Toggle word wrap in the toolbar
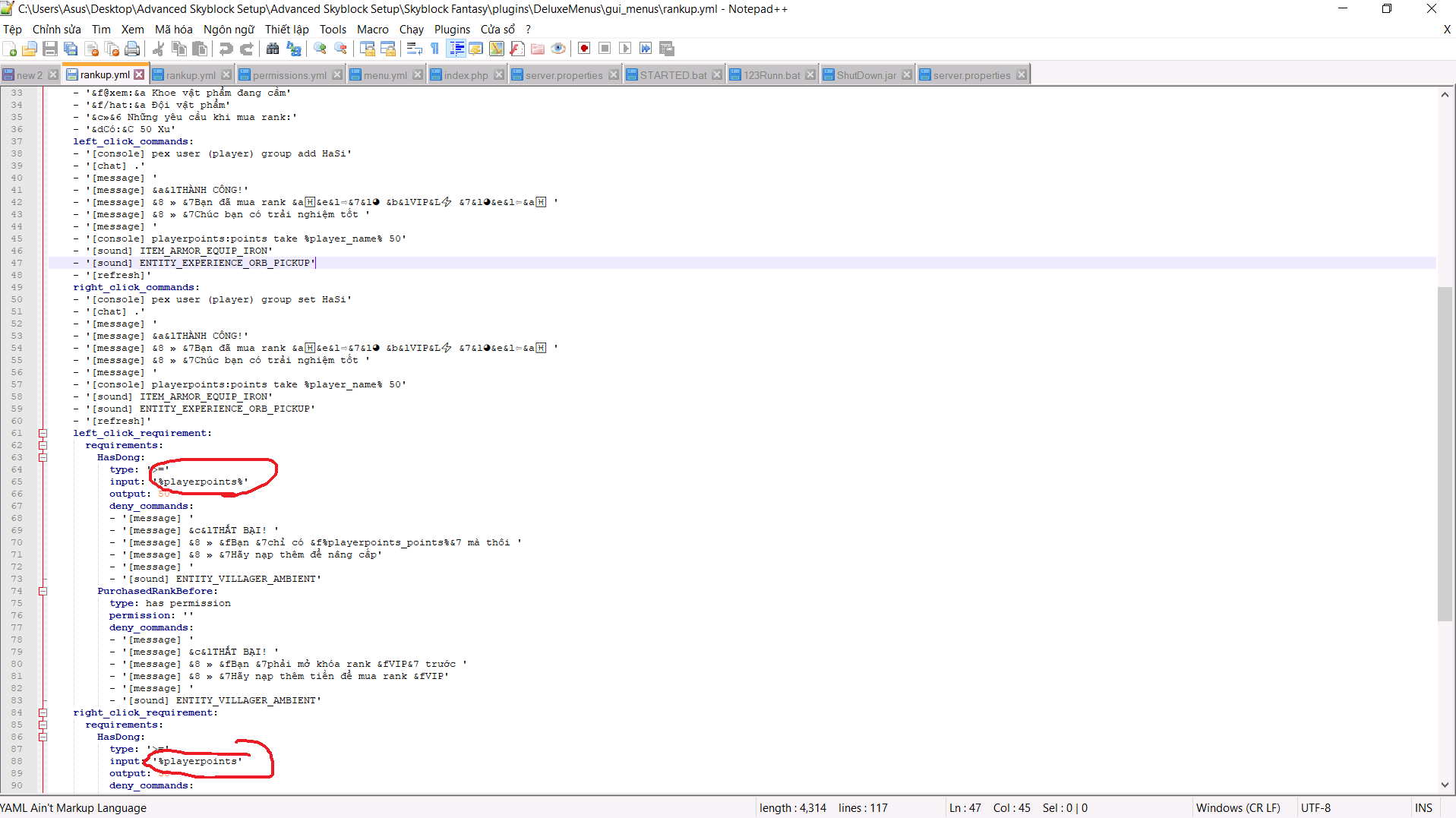This screenshot has width=1456, height=818. [x=414, y=49]
